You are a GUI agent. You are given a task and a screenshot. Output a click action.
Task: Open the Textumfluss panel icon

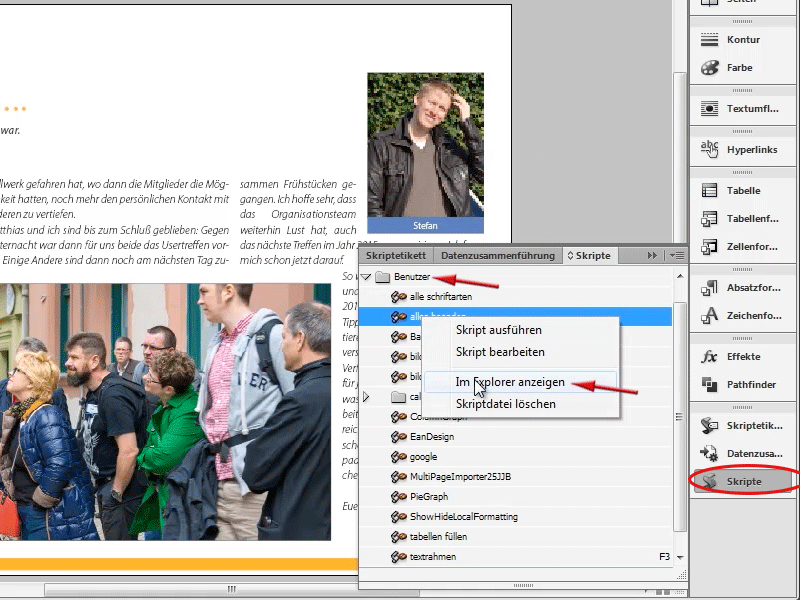click(709, 108)
